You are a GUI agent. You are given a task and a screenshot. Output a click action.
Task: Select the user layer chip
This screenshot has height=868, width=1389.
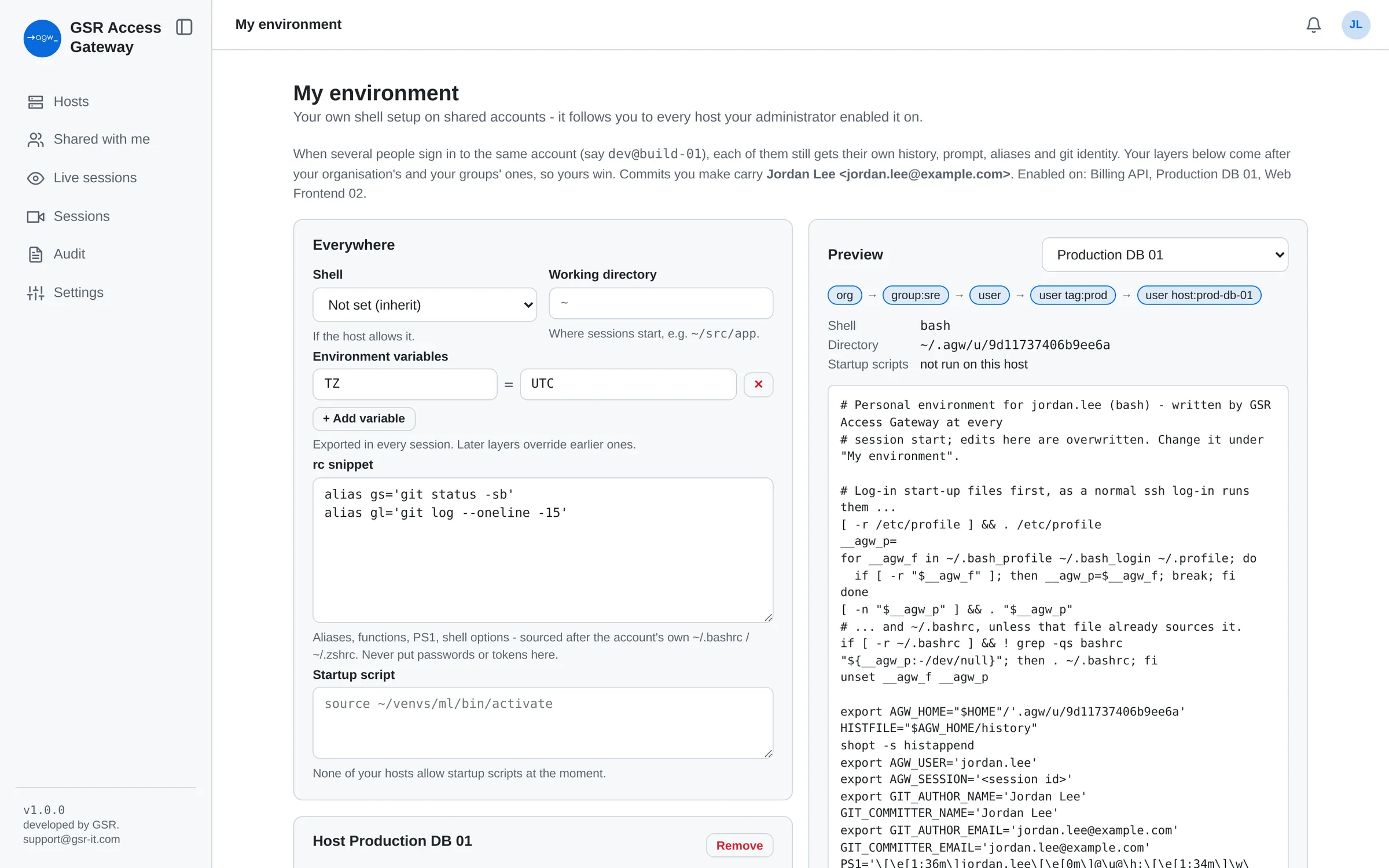coord(989,295)
